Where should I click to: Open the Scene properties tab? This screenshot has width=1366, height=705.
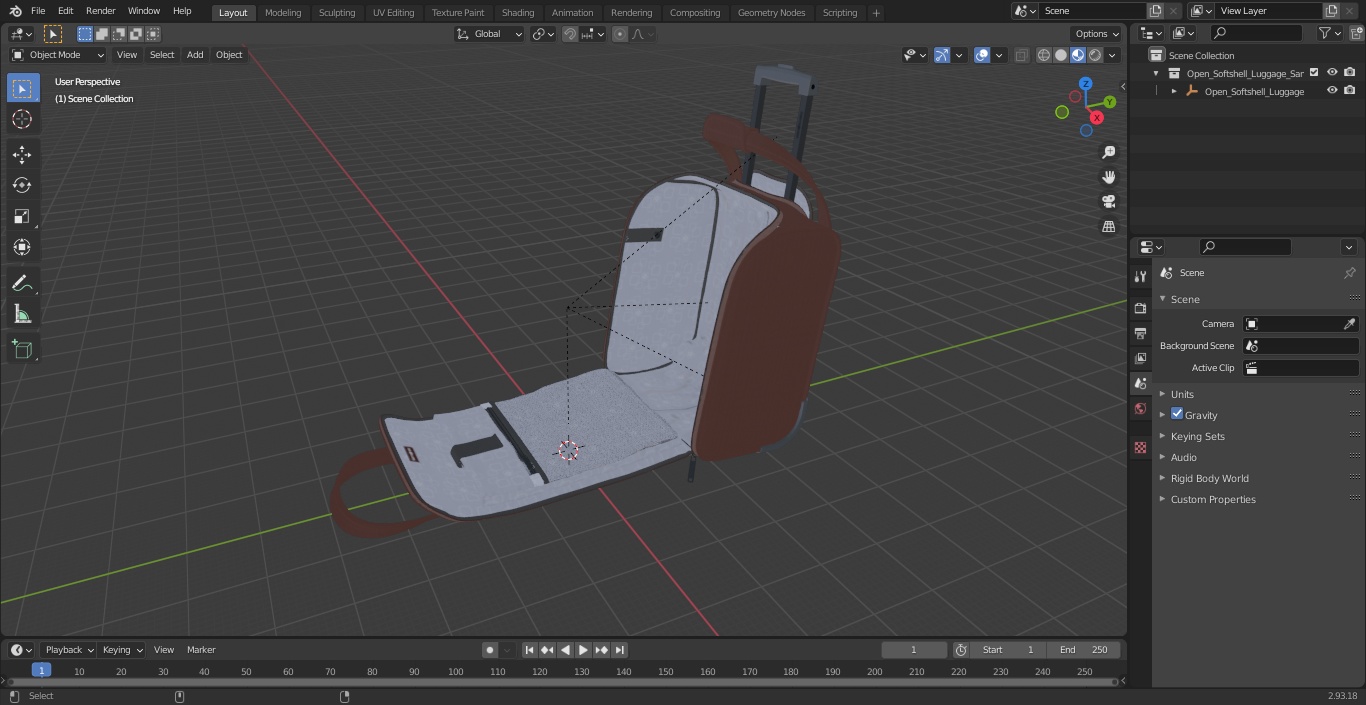click(1140, 383)
